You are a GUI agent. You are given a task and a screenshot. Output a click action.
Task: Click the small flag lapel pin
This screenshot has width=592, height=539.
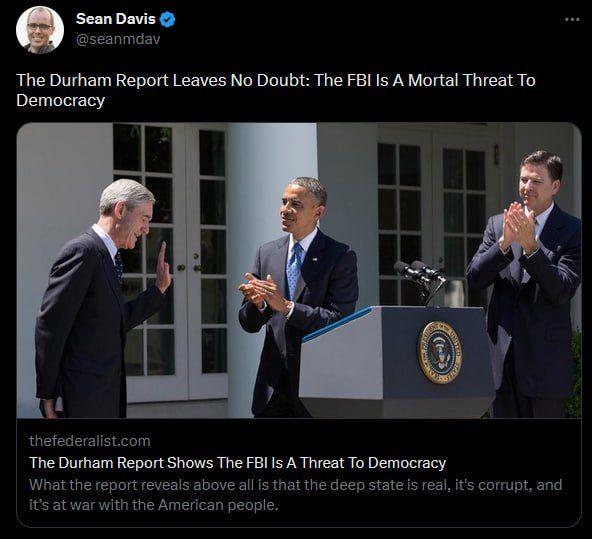click(314, 260)
